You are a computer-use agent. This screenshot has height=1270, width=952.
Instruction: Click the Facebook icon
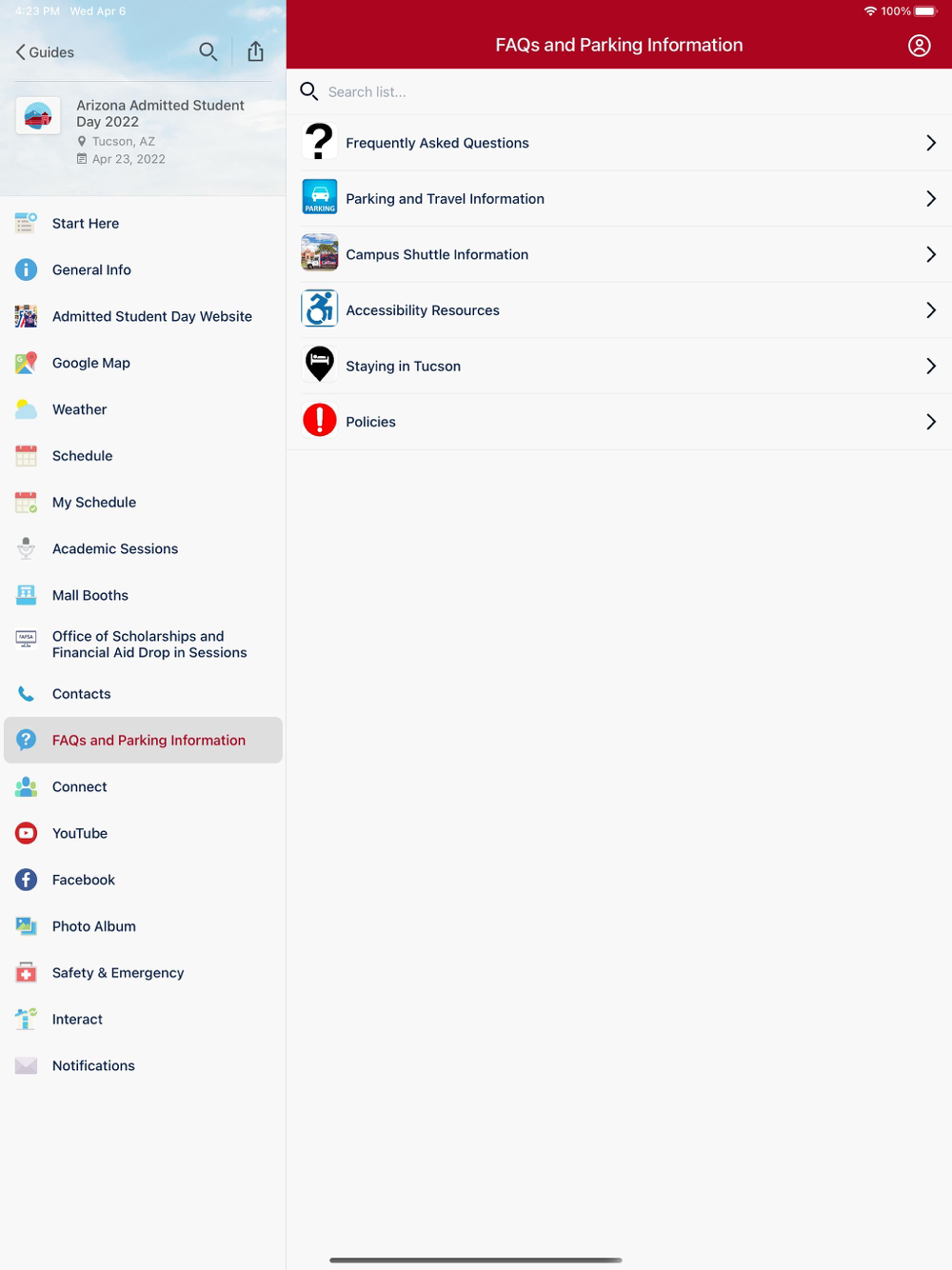pos(26,880)
